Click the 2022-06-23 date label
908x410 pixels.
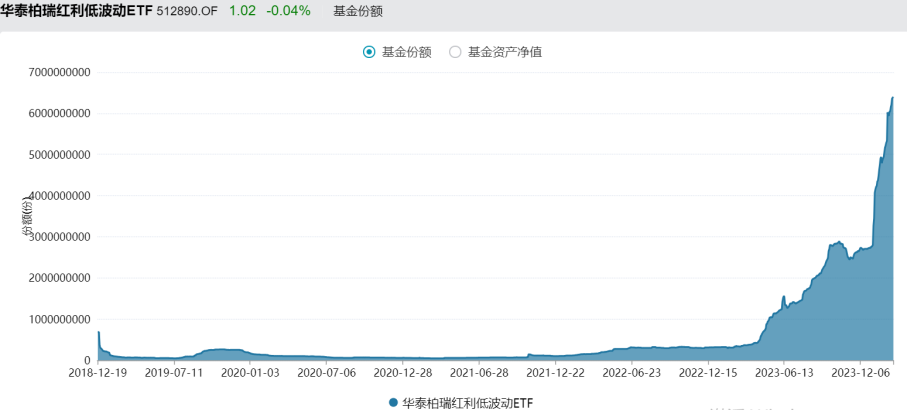pos(631,373)
